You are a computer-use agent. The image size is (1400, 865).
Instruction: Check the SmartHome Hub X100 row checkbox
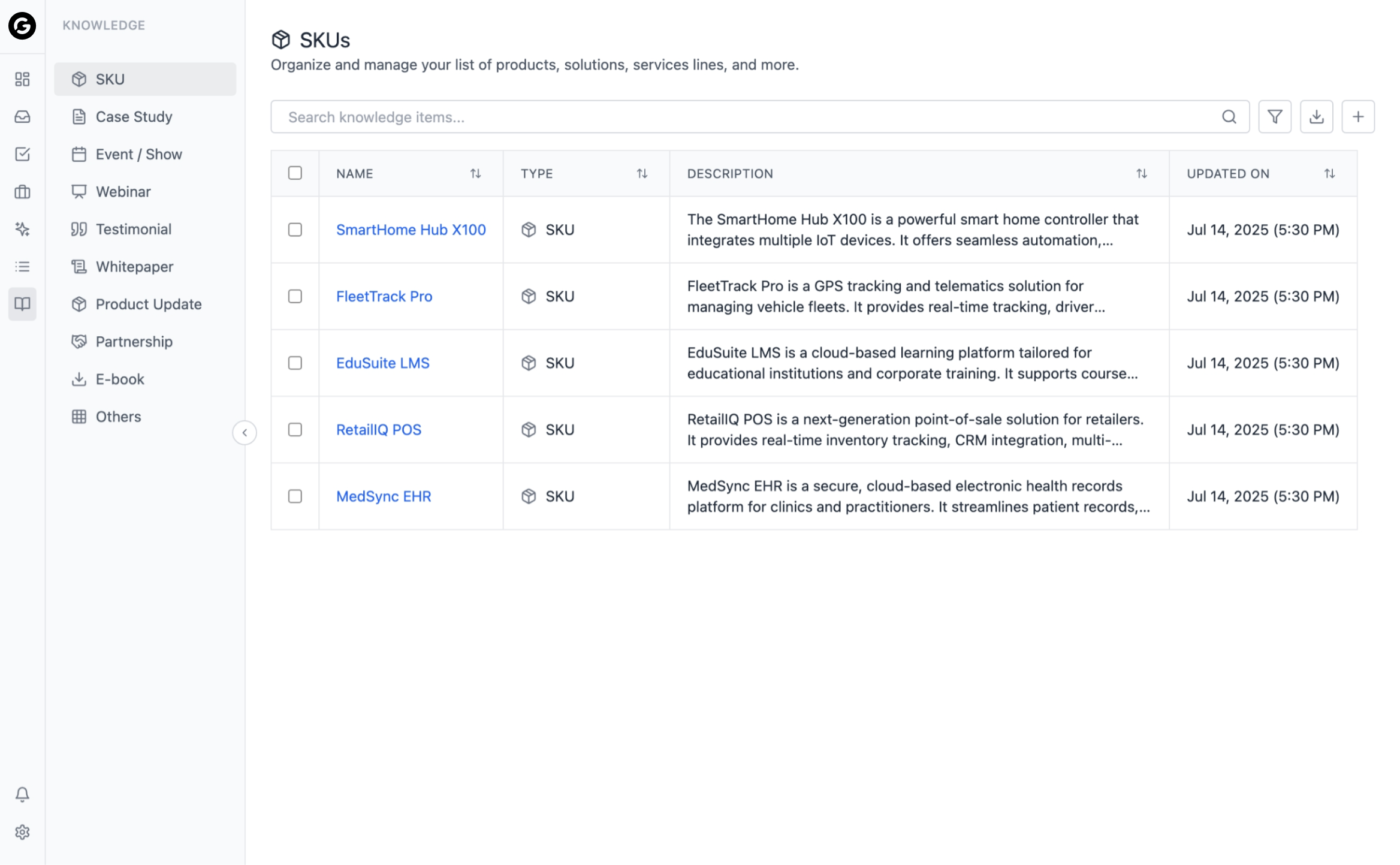(x=295, y=230)
